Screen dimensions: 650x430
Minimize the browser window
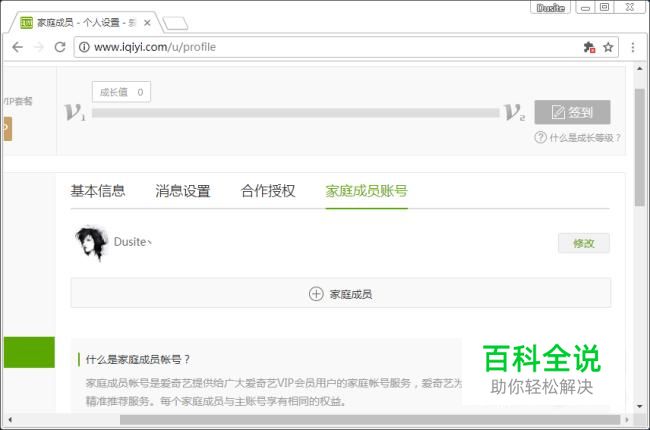tap(585, 7)
